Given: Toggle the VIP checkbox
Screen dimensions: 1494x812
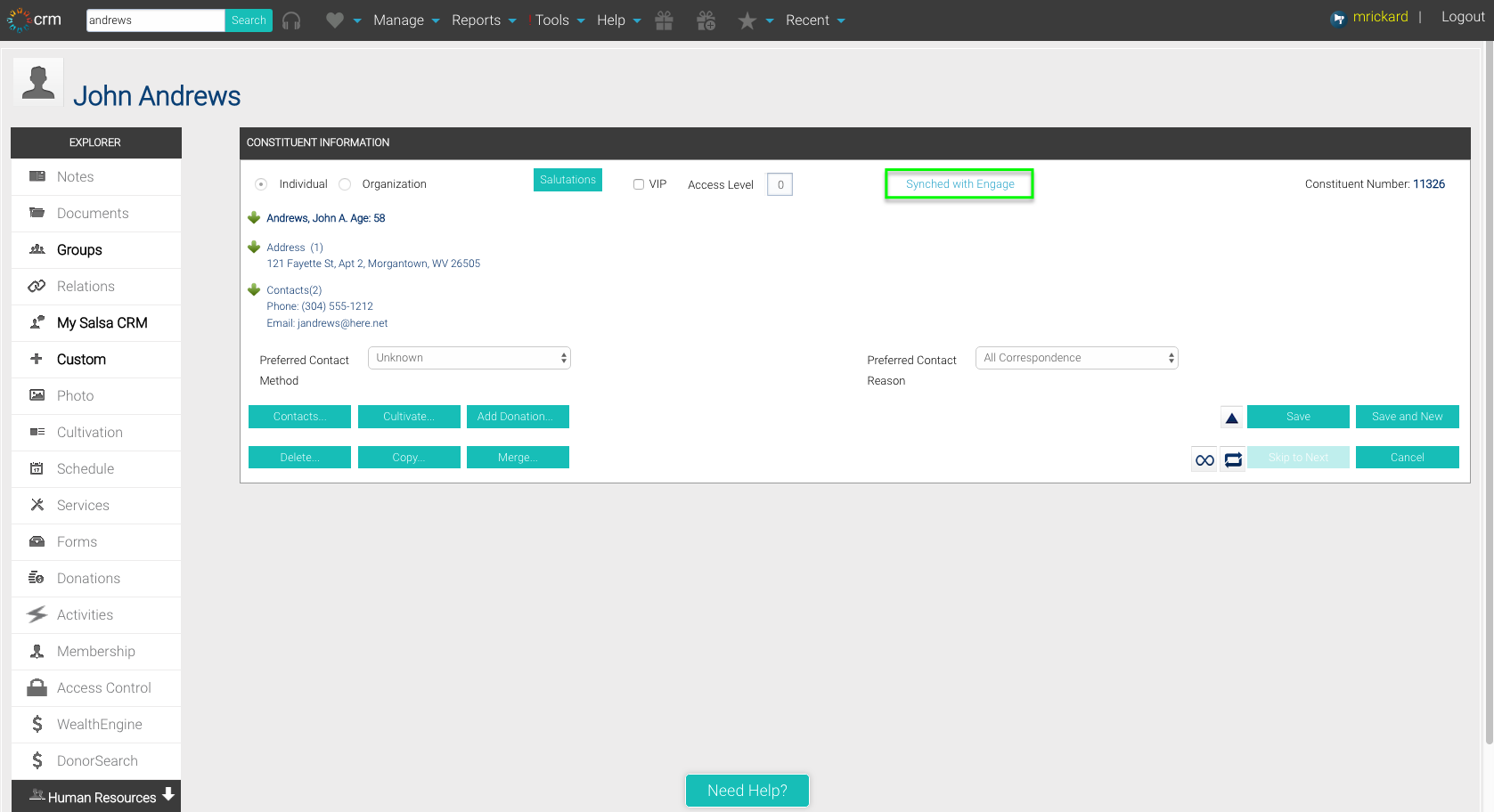Looking at the screenshot, I should point(639,184).
